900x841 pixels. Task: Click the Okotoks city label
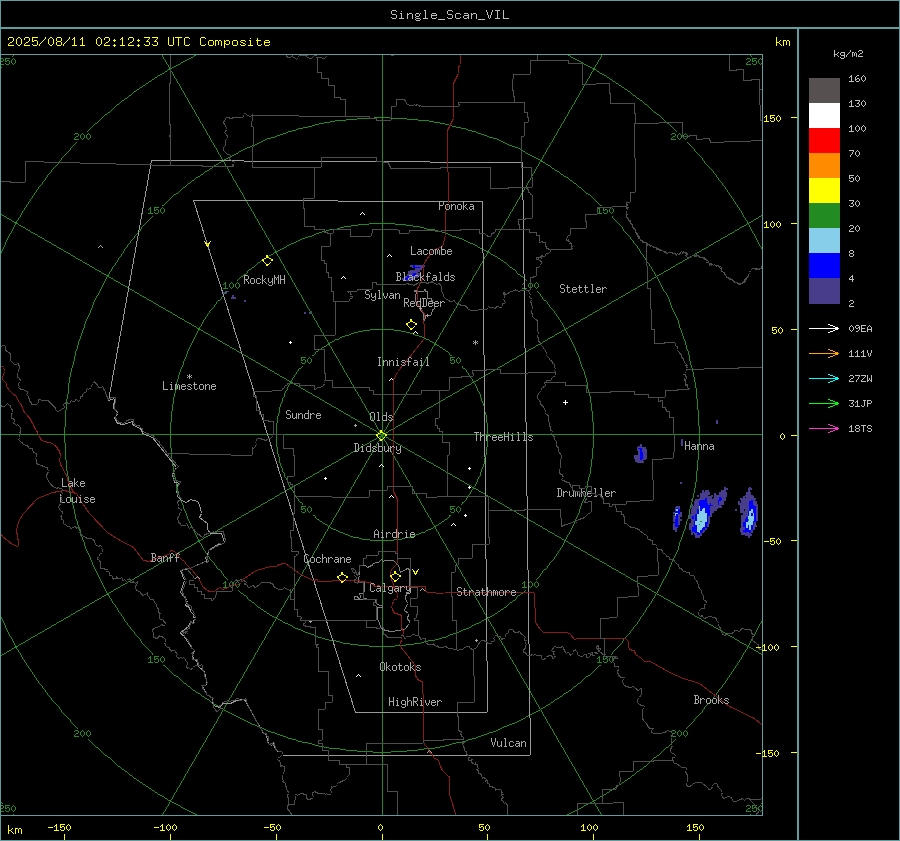pyautogui.click(x=400, y=667)
